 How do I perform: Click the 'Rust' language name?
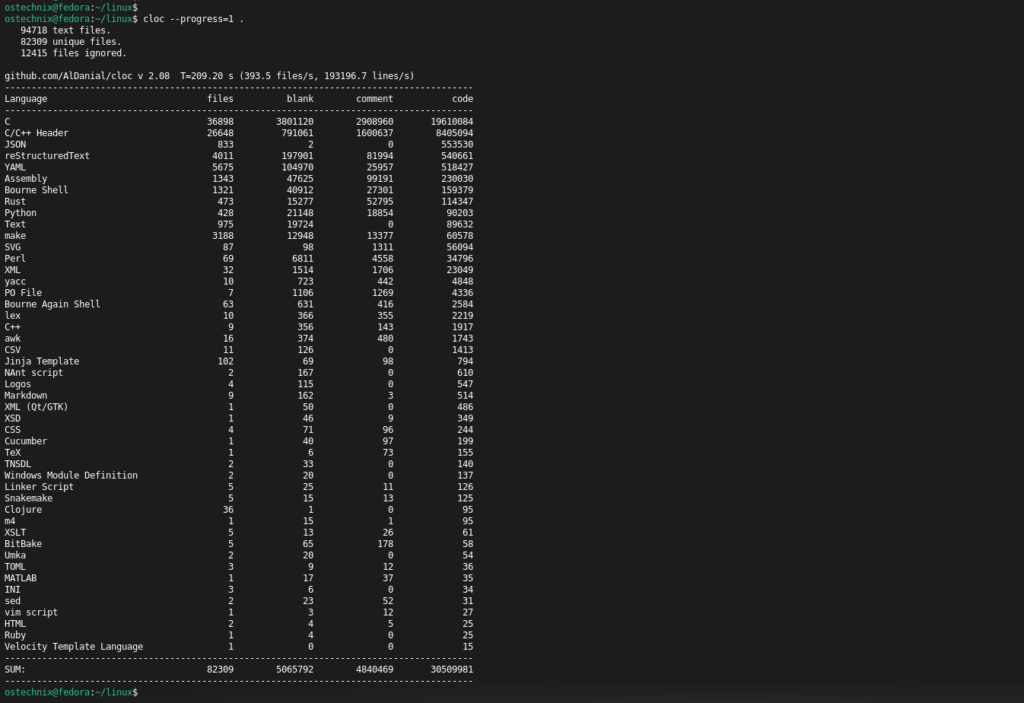click(15, 201)
